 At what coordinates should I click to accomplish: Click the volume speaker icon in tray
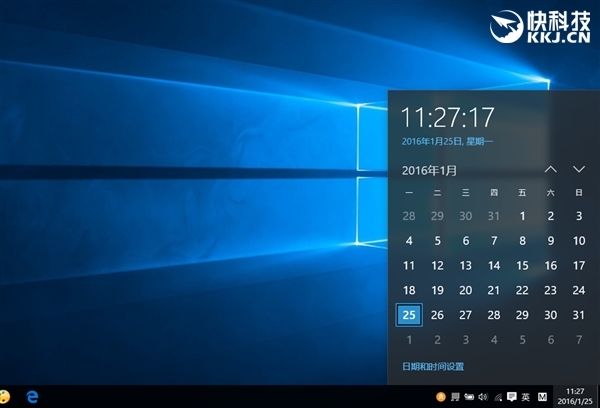(x=484, y=397)
